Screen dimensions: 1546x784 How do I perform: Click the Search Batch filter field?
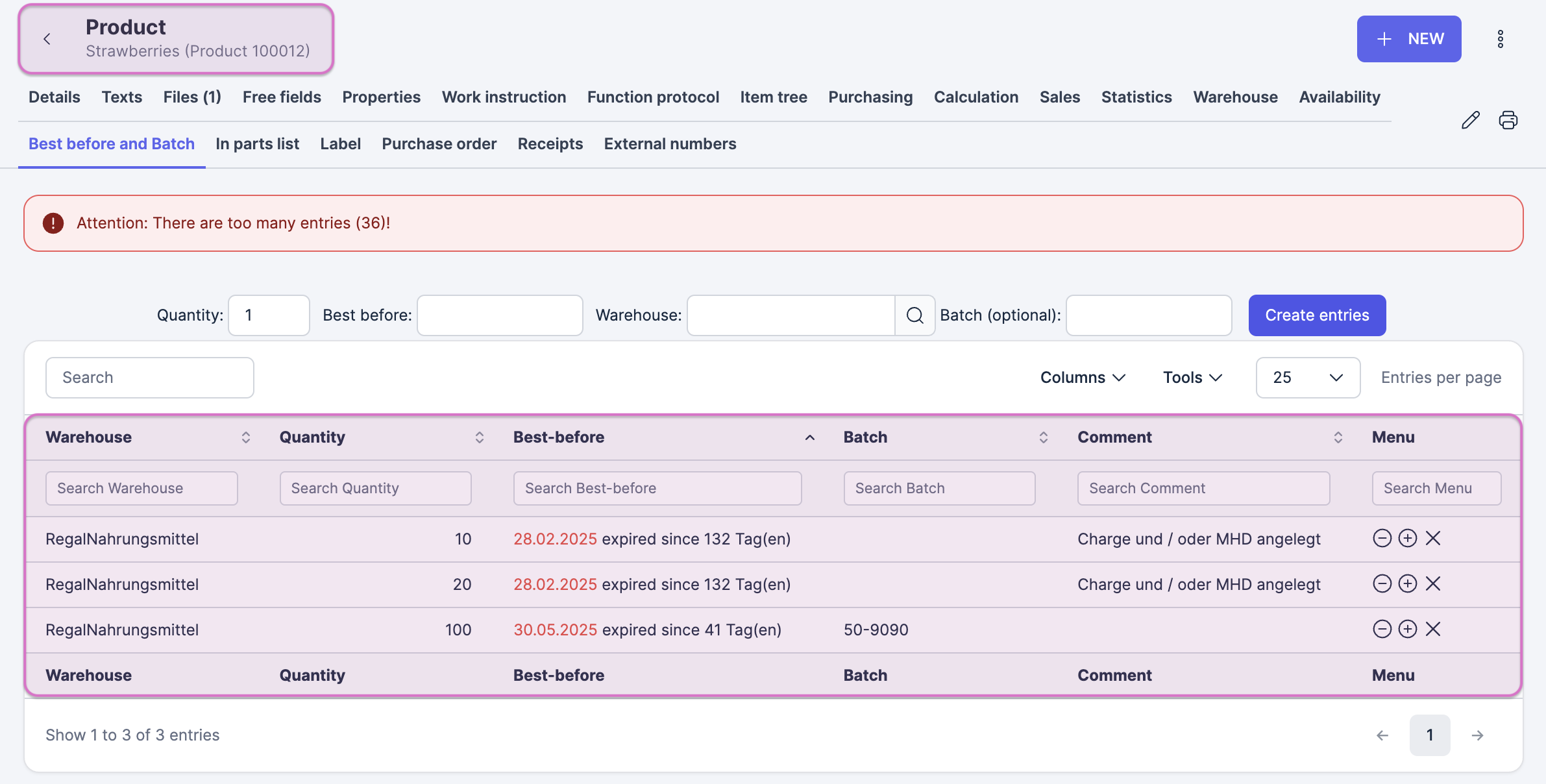[939, 489]
